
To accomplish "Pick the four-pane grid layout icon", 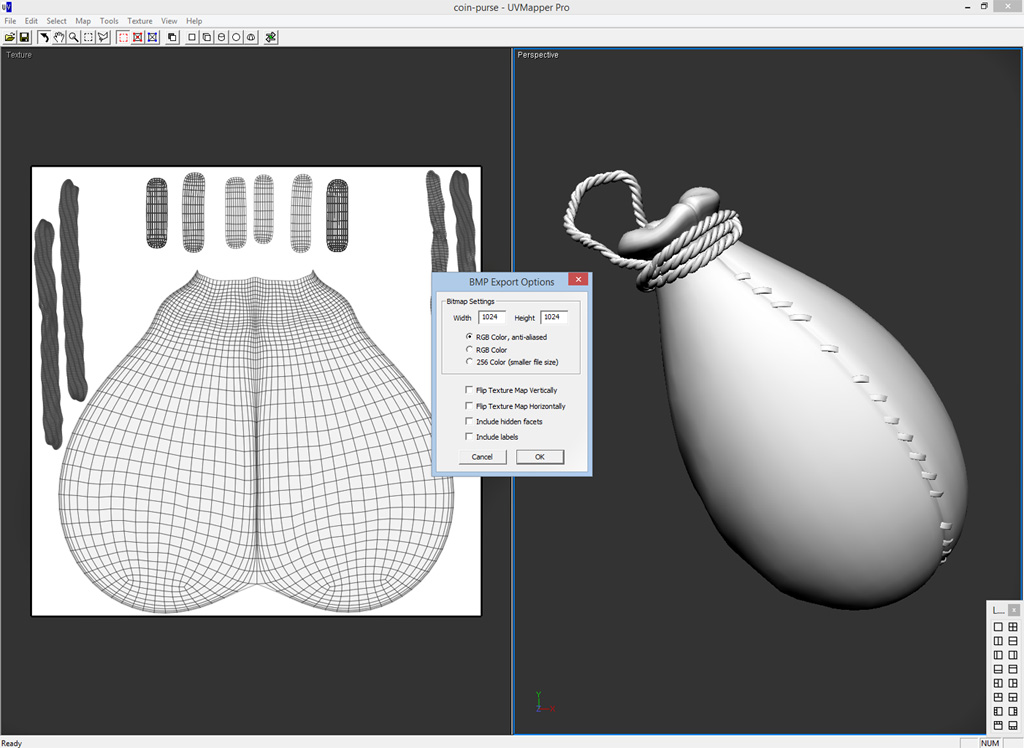I will pos(1013,627).
